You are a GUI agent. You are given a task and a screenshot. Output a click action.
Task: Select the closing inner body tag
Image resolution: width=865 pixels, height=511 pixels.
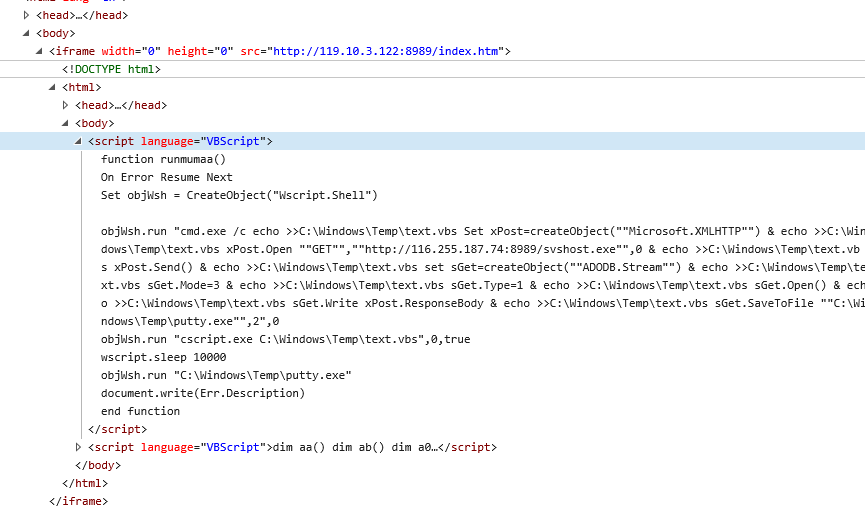click(x=98, y=465)
